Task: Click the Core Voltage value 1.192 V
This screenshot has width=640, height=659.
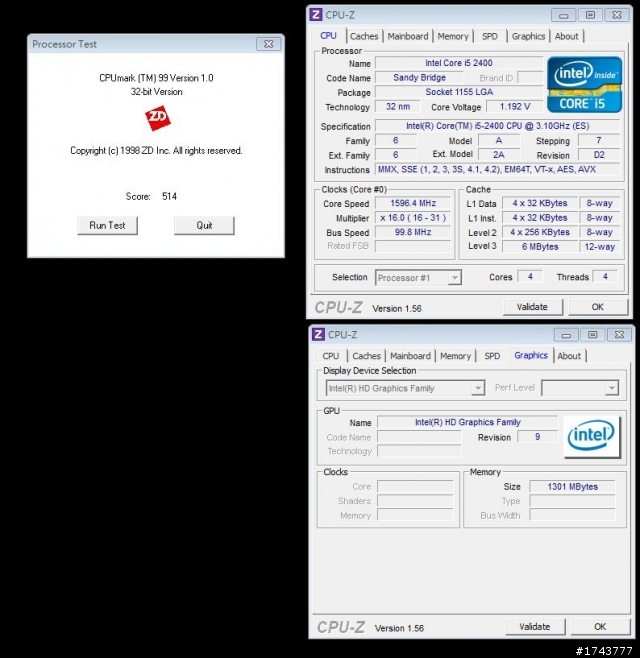Action: 515,107
